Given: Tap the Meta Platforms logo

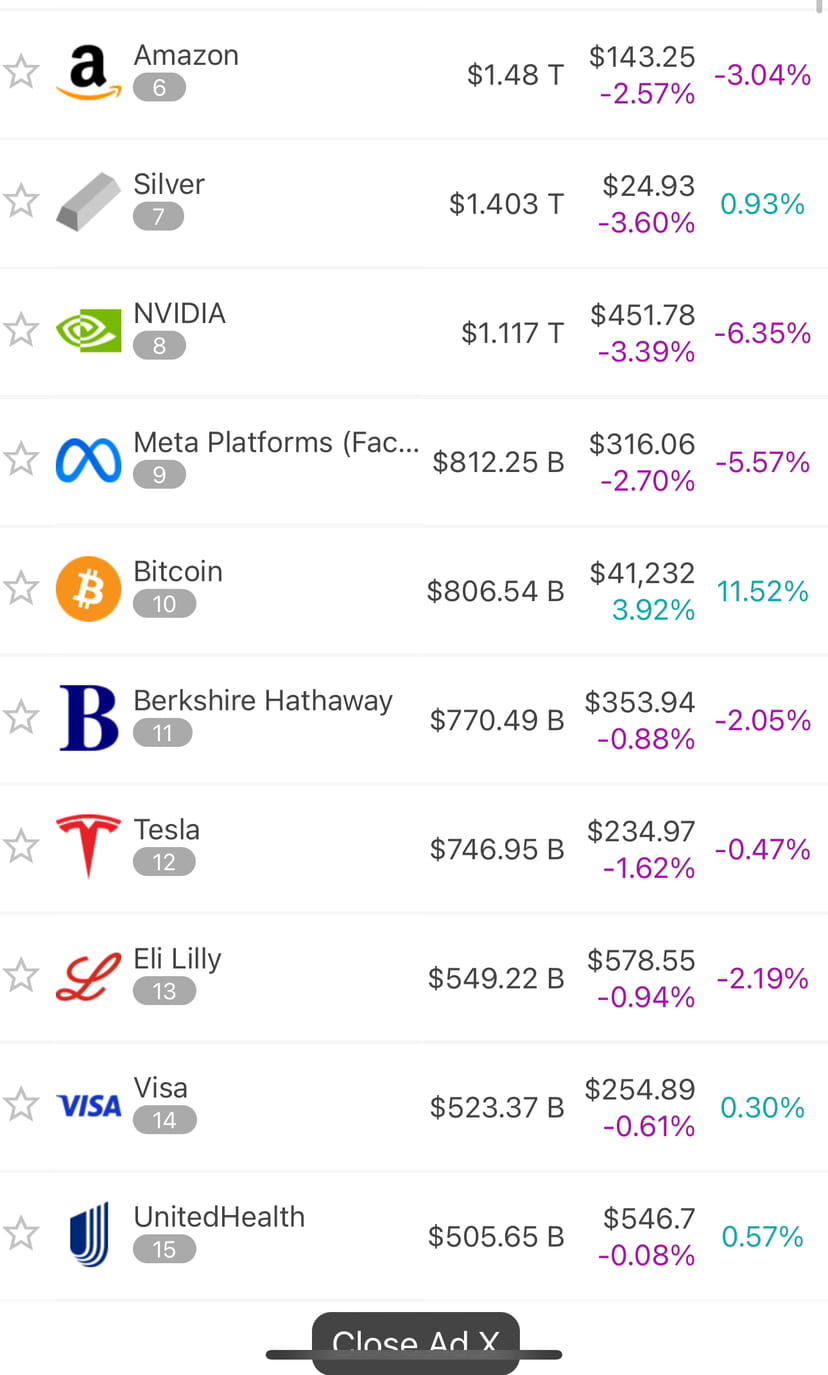Looking at the screenshot, I should click(x=88, y=461).
